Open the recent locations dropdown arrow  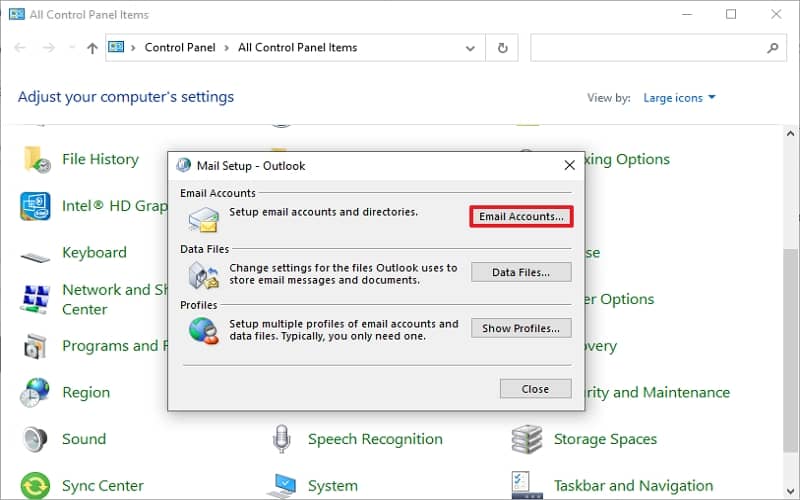coord(72,48)
